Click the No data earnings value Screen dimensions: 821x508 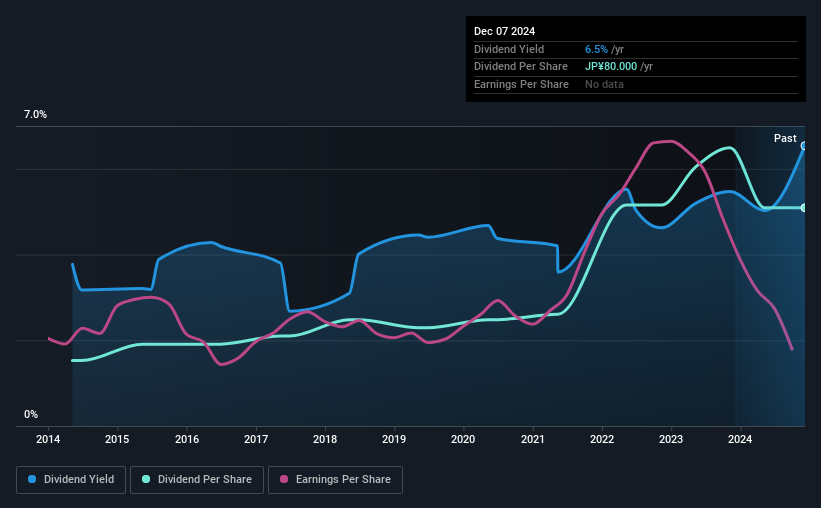(604, 84)
